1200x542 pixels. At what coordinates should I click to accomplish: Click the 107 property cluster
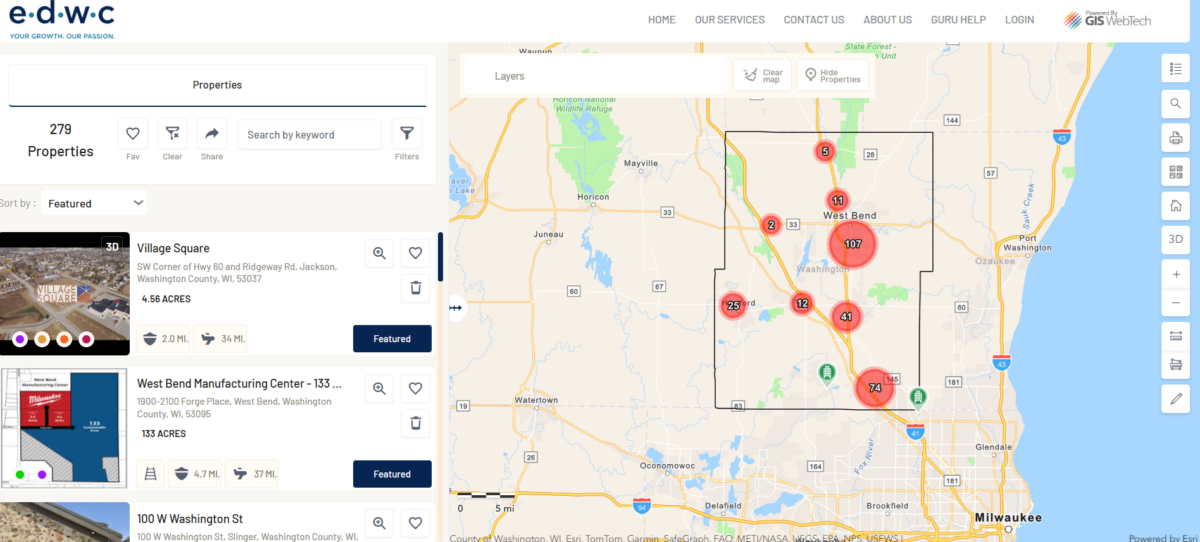pyautogui.click(x=853, y=244)
